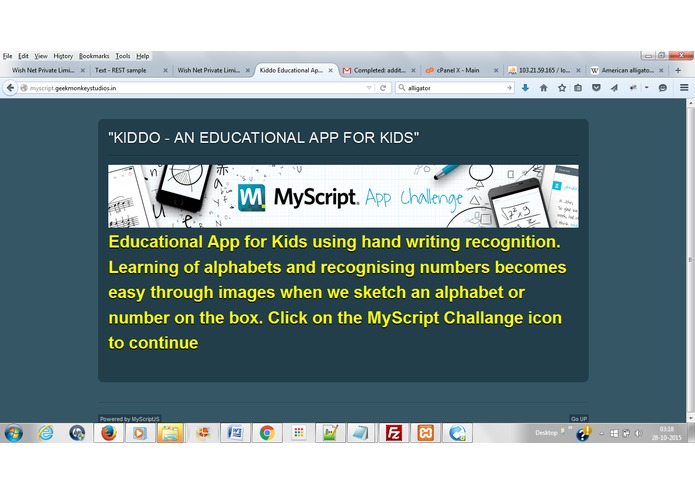The width and height of the screenshot is (695, 494).
Task: Open the Firefox Hello chat icon
Action: (x=663, y=88)
